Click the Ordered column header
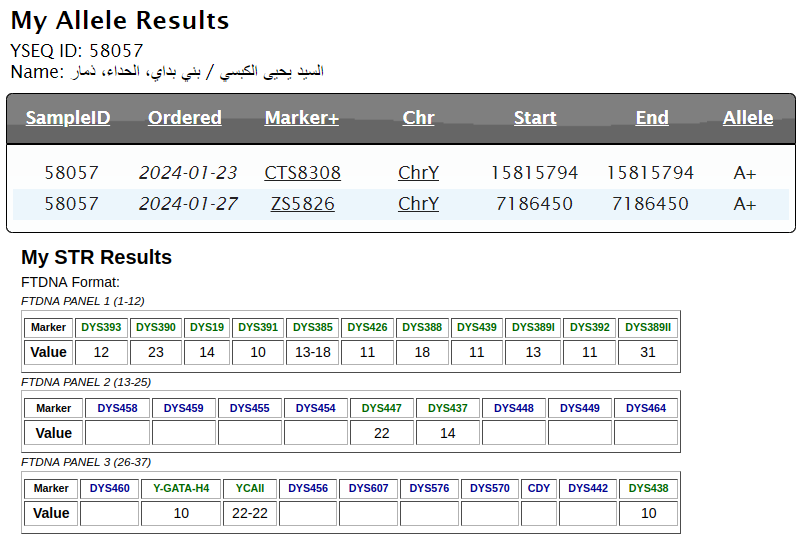808x545 pixels. (185, 118)
